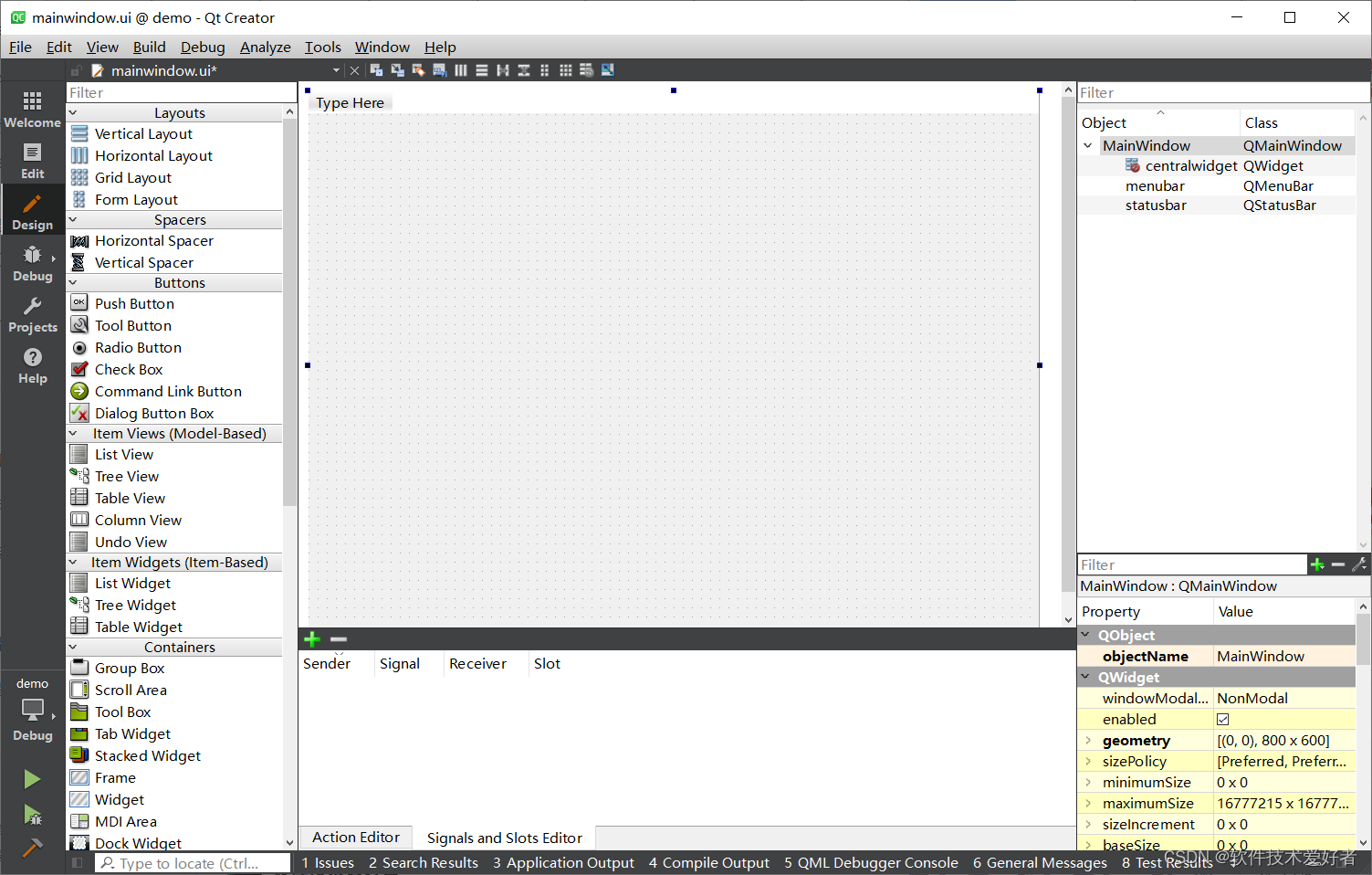
Task: Open the mainwindow.ui document dropdown
Action: 336,70
